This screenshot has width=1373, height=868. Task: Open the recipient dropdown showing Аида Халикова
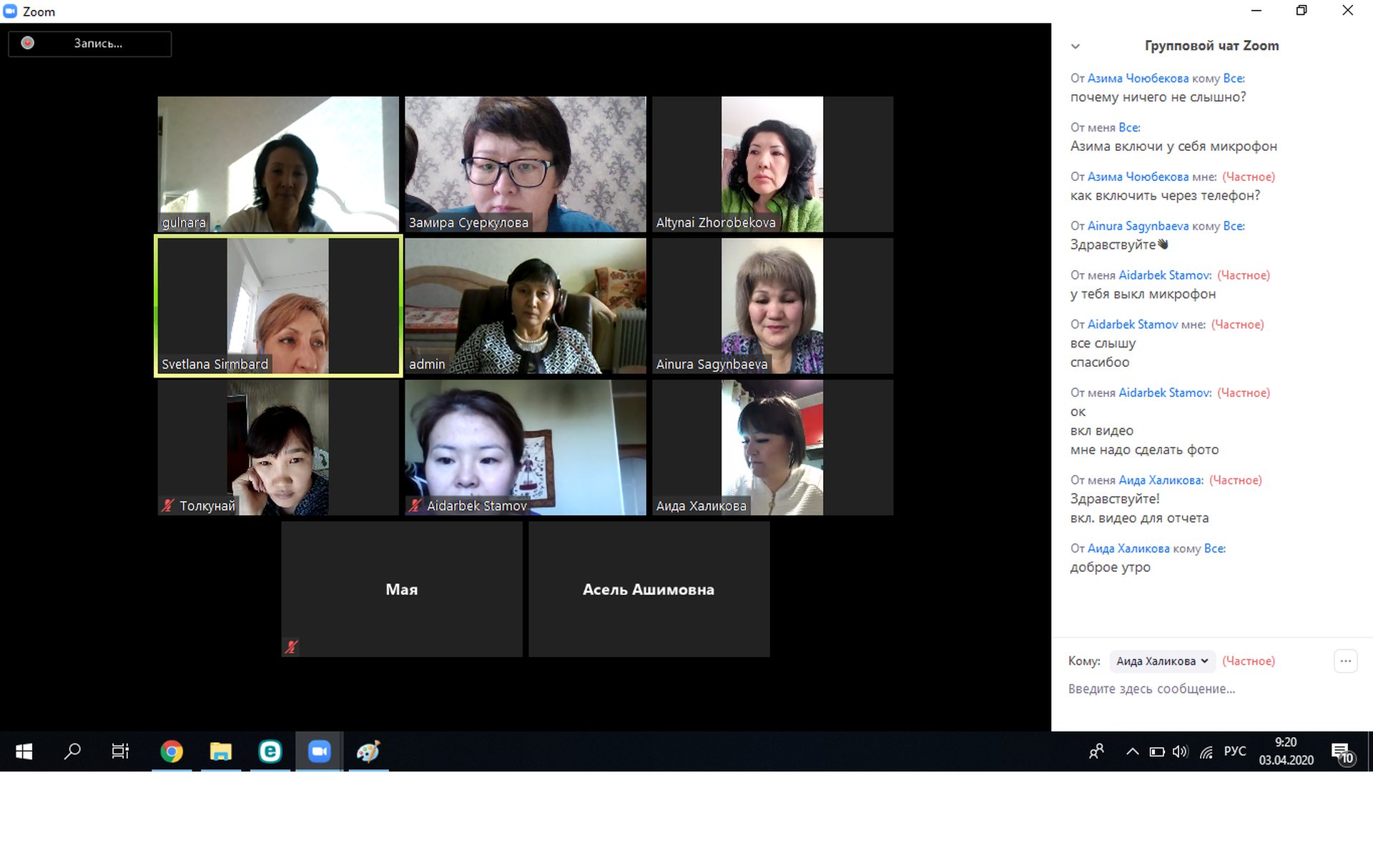pyautogui.click(x=1162, y=661)
